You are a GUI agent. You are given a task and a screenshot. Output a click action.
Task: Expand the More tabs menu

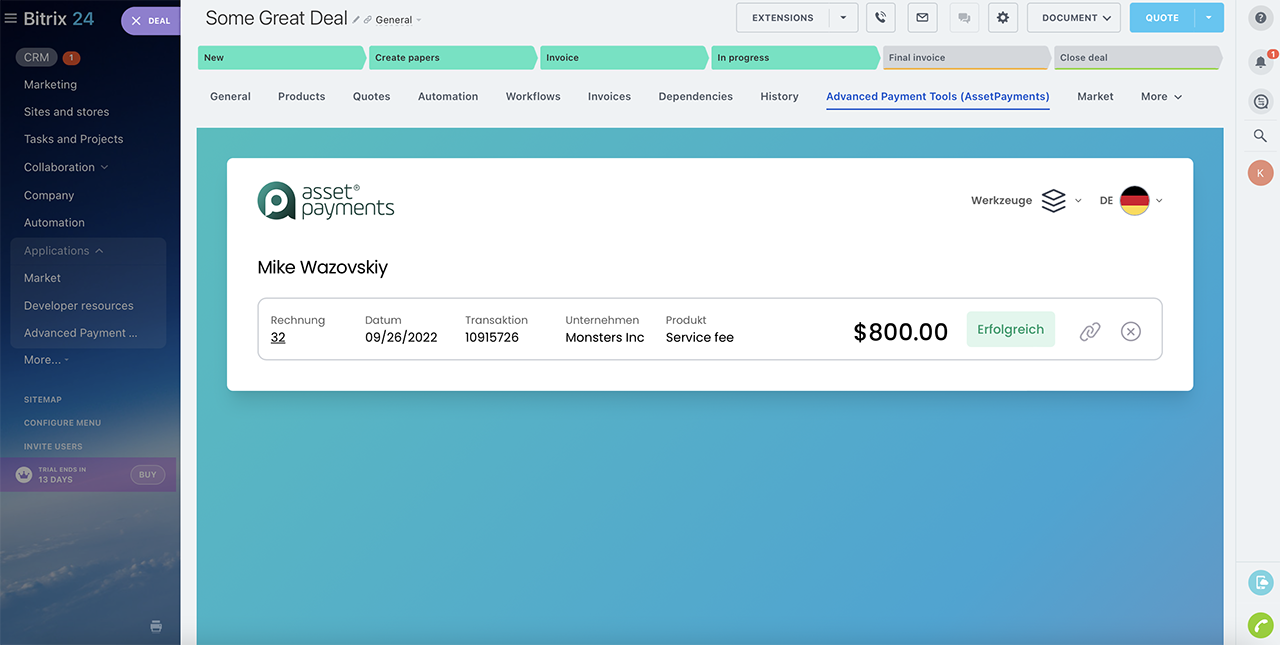click(x=1161, y=97)
